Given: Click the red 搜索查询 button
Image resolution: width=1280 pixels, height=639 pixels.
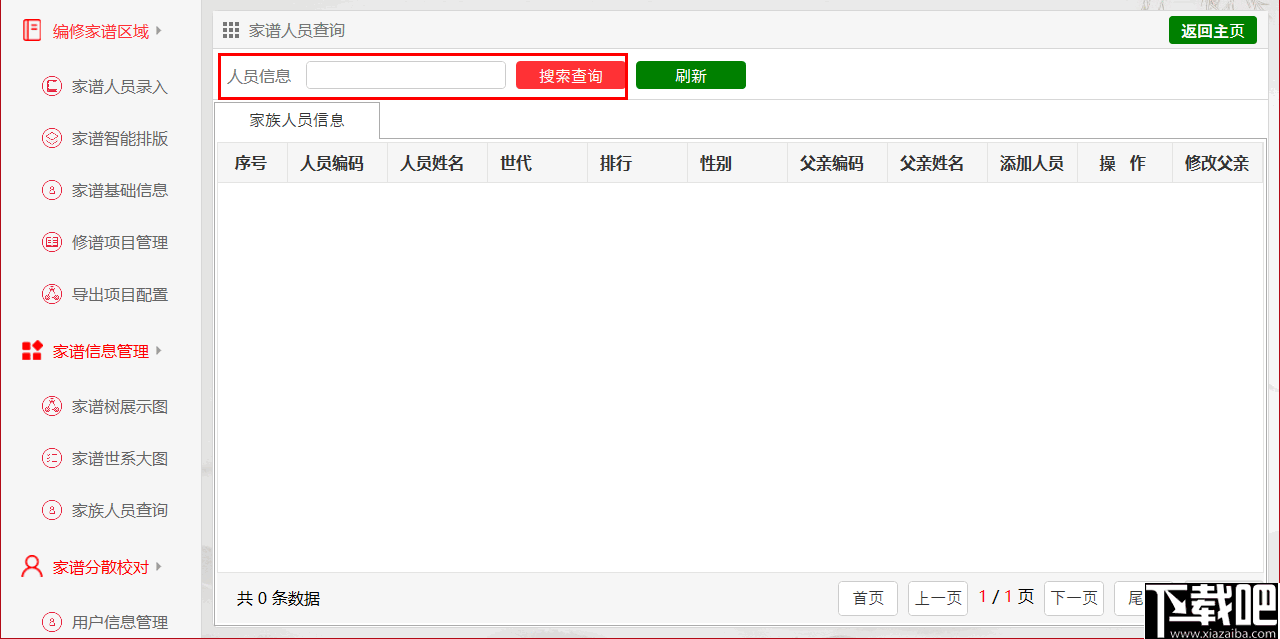Looking at the screenshot, I should click(x=571, y=75).
